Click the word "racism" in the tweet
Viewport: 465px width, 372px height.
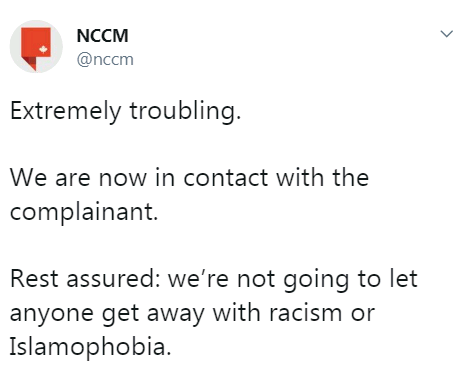click(306, 313)
